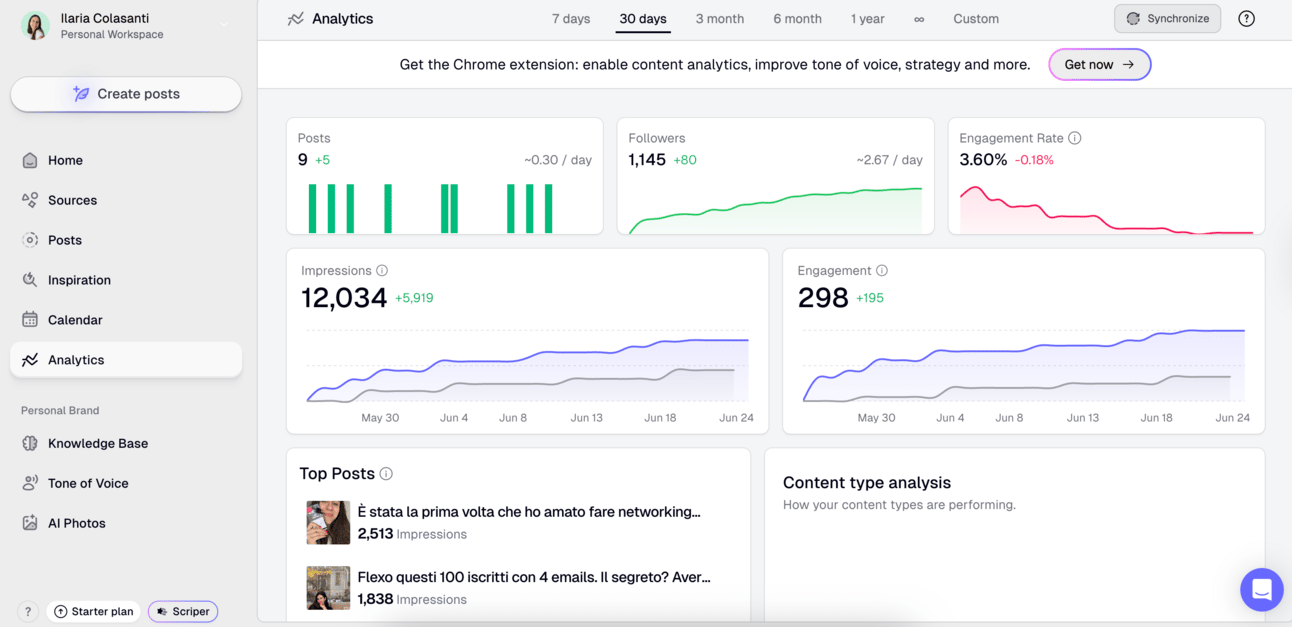Open Tone of Voice from the sidebar

(126, 483)
